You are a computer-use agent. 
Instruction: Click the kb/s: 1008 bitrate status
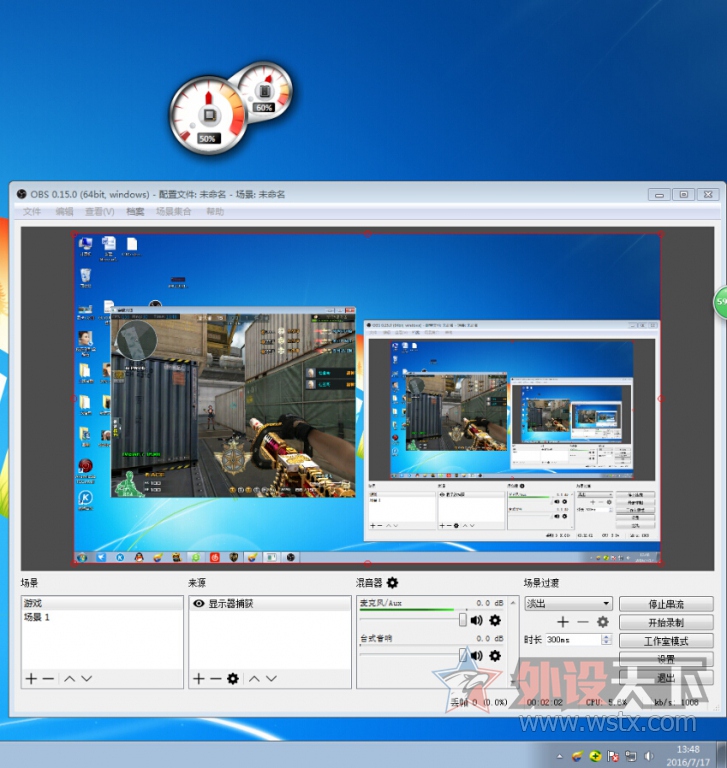tap(676, 702)
